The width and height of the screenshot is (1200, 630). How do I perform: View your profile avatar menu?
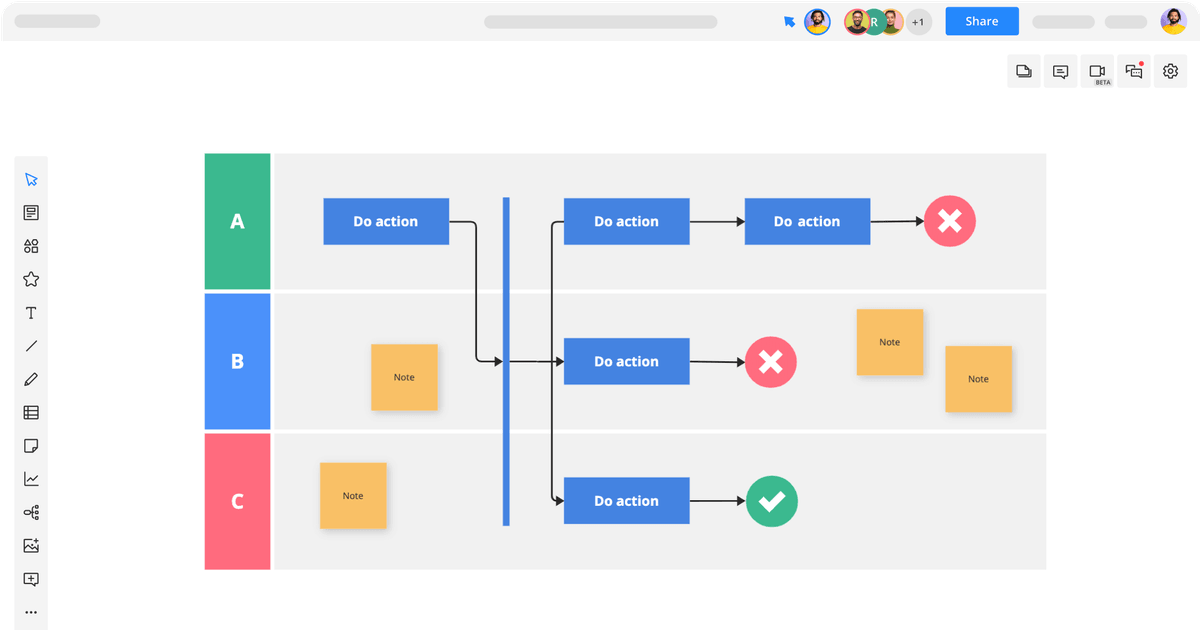click(x=1173, y=21)
